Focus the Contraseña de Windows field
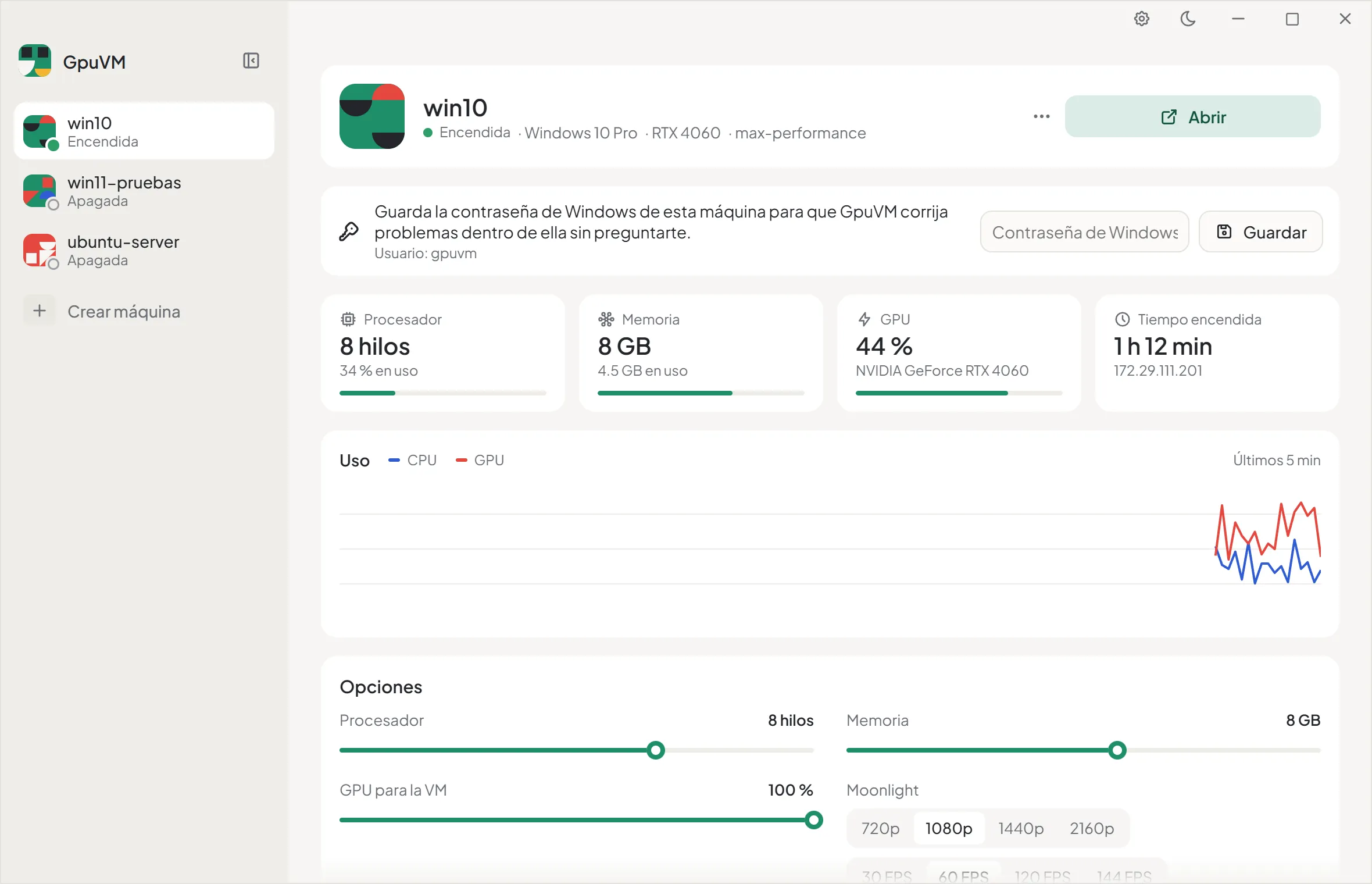Screen dimensions: 1372x884 (x=1084, y=231)
